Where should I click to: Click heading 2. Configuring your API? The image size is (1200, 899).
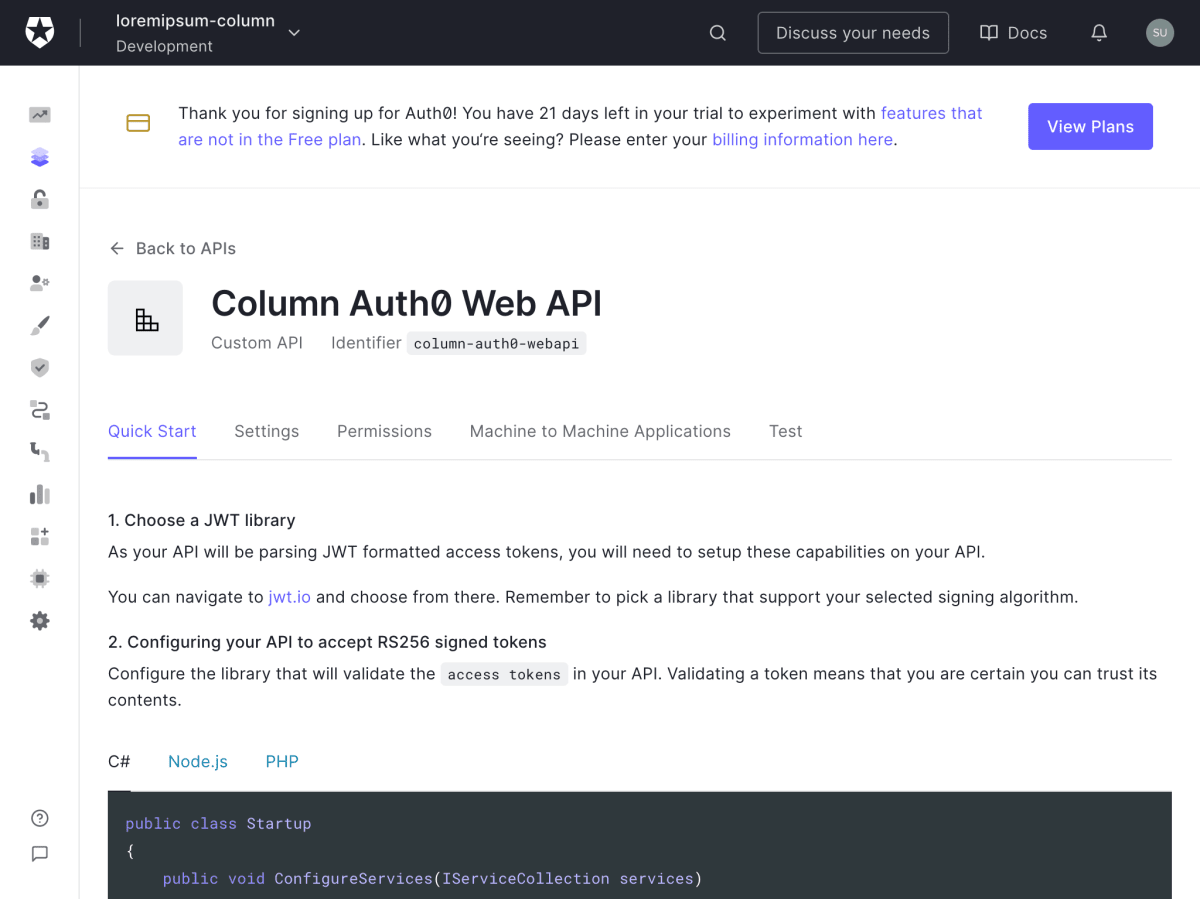click(x=327, y=642)
